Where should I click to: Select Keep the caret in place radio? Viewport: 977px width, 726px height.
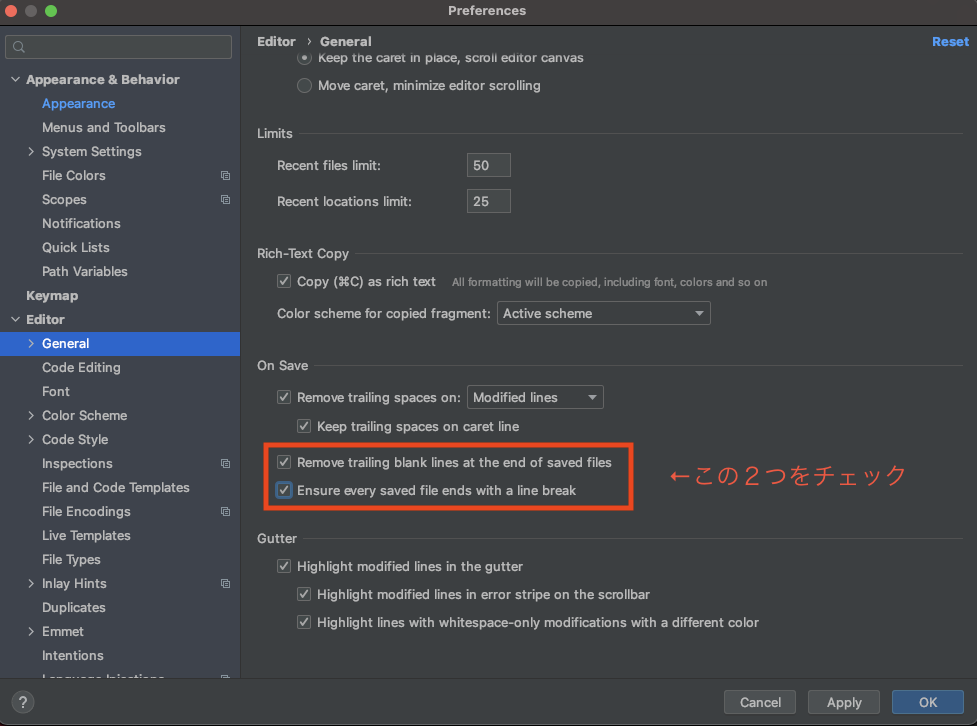(304, 58)
